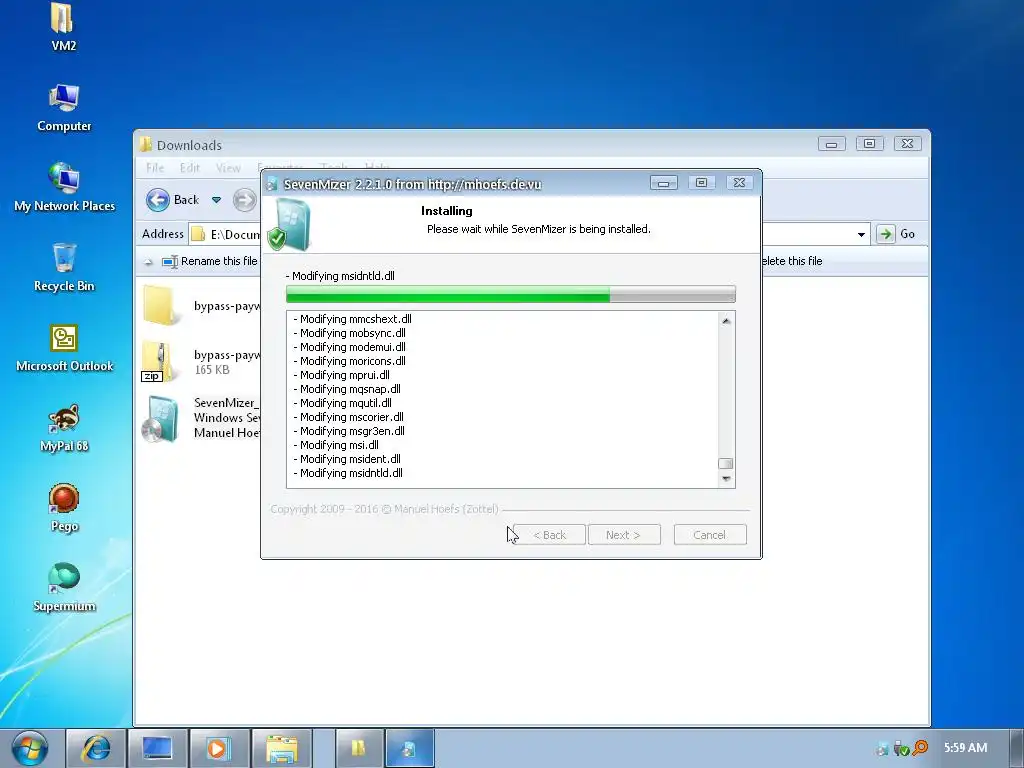
Task: Click the Installing heading text
Action: (447, 211)
